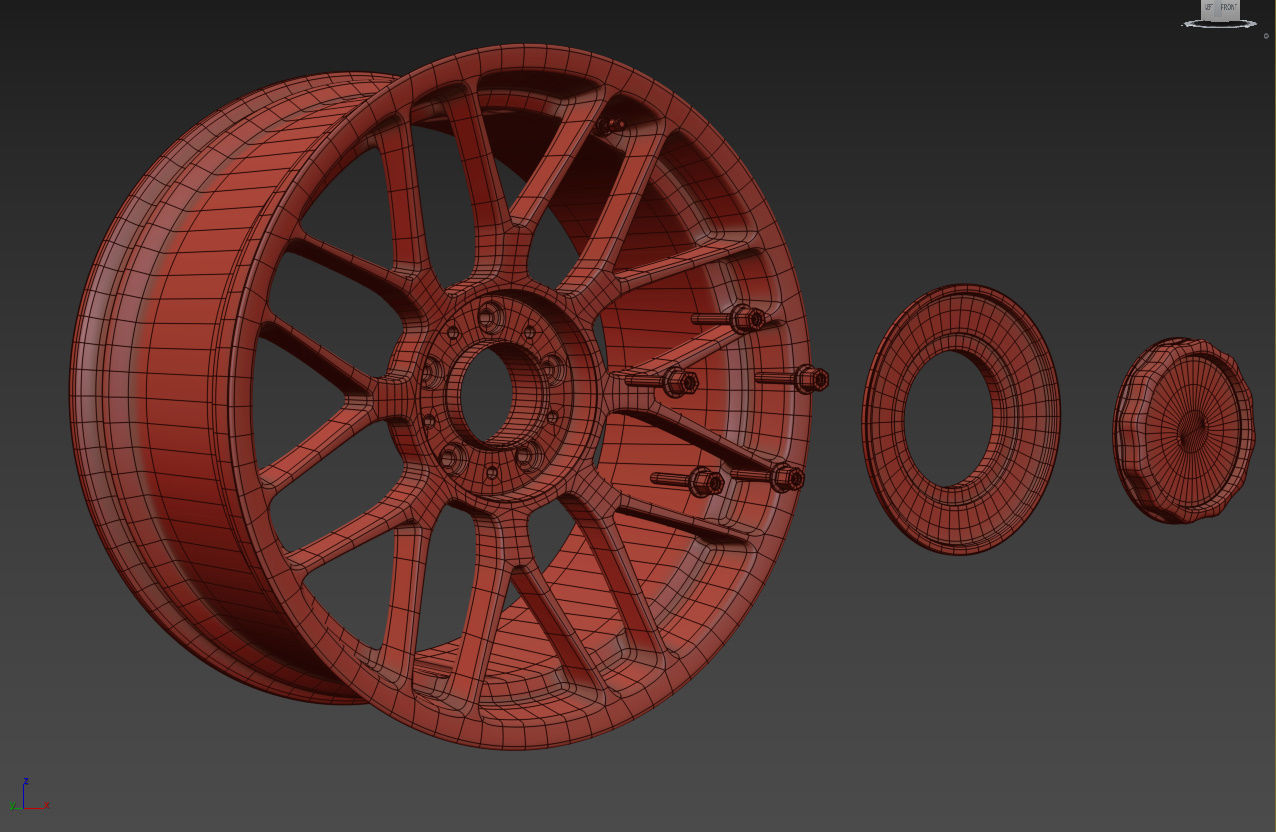The width and height of the screenshot is (1276, 832).
Task: Open the small ViewCube menu circle icon
Action: point(1266,36)
